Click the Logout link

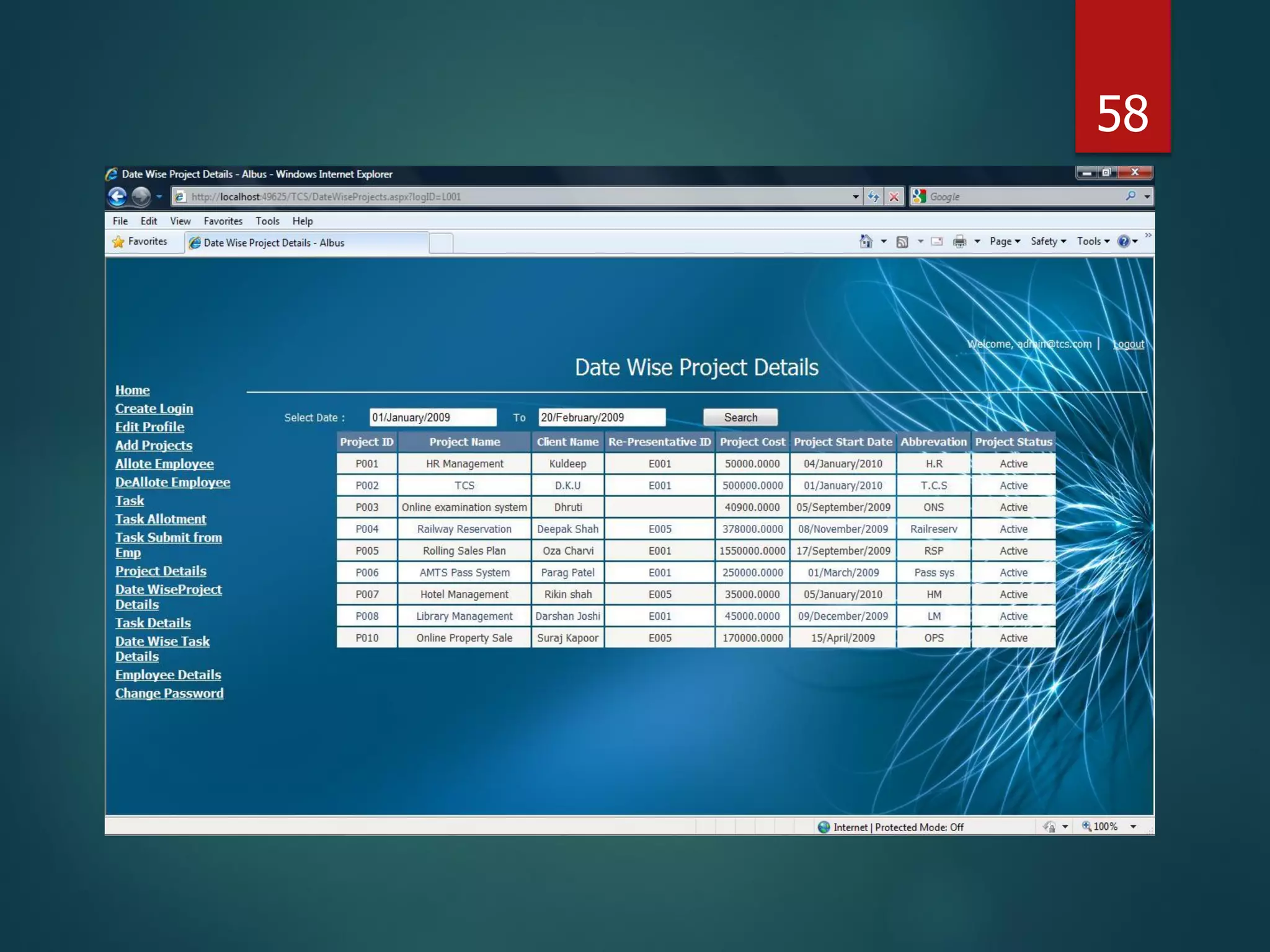point(1128,344)
